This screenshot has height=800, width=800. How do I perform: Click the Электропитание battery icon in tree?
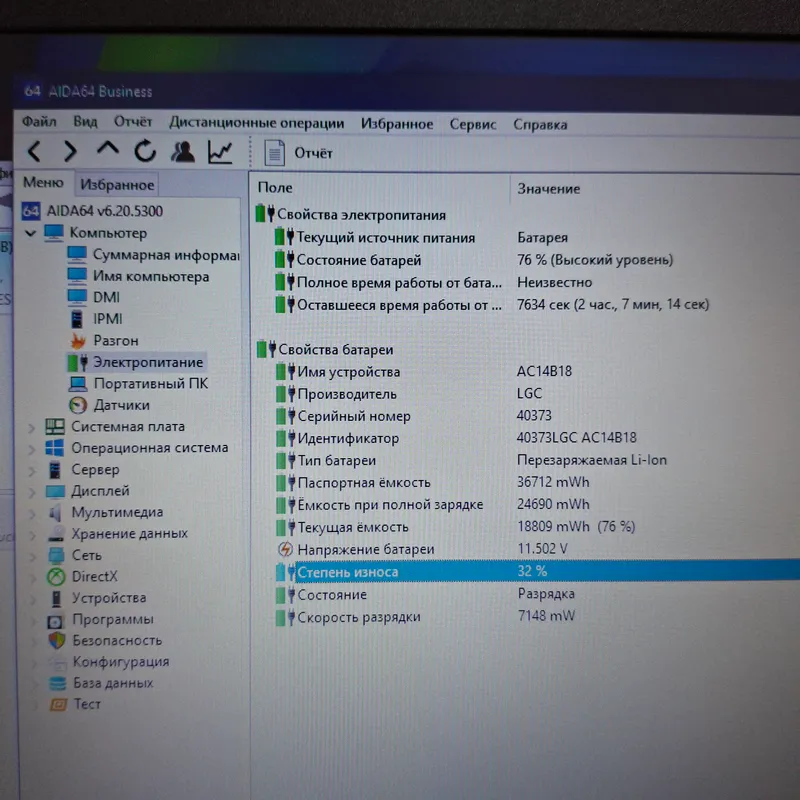78,363
